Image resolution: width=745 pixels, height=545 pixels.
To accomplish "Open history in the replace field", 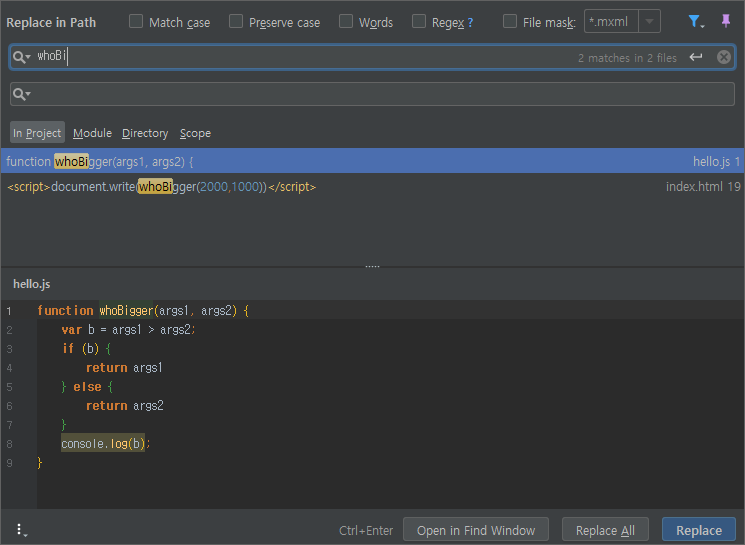I will (21, 94).
